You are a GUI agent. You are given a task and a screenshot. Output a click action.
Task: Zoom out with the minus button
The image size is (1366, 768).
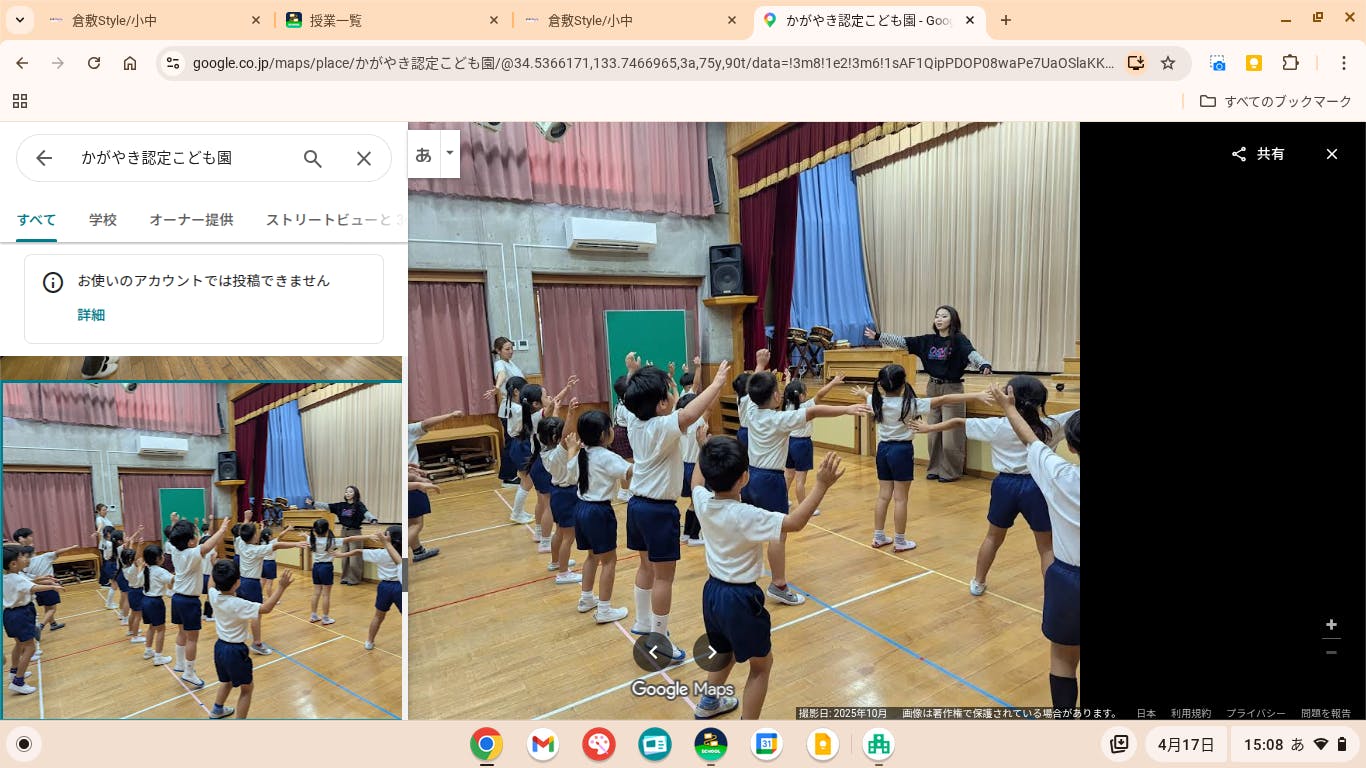(1331, 652)
